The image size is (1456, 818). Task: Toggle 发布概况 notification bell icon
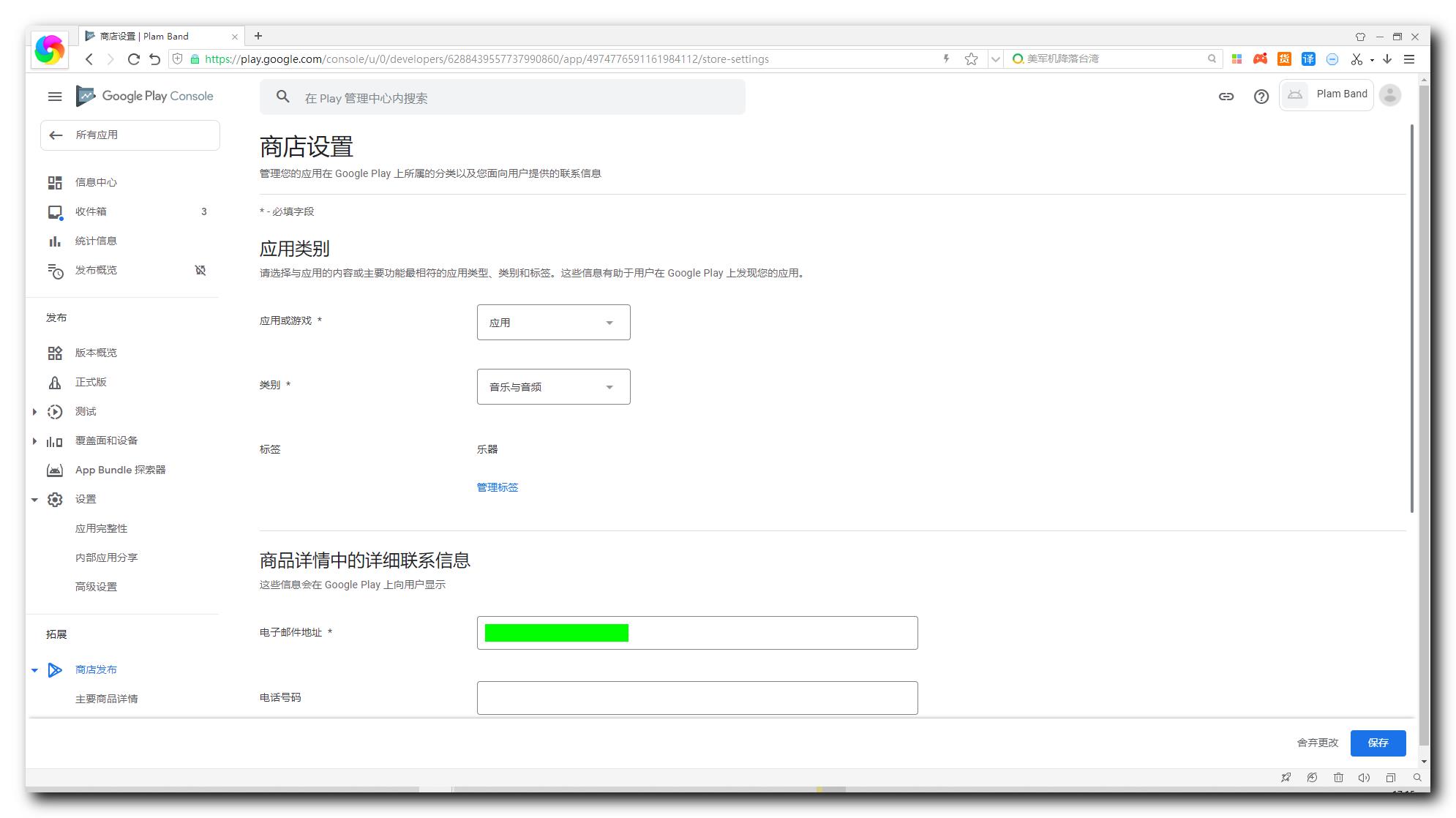201,270
